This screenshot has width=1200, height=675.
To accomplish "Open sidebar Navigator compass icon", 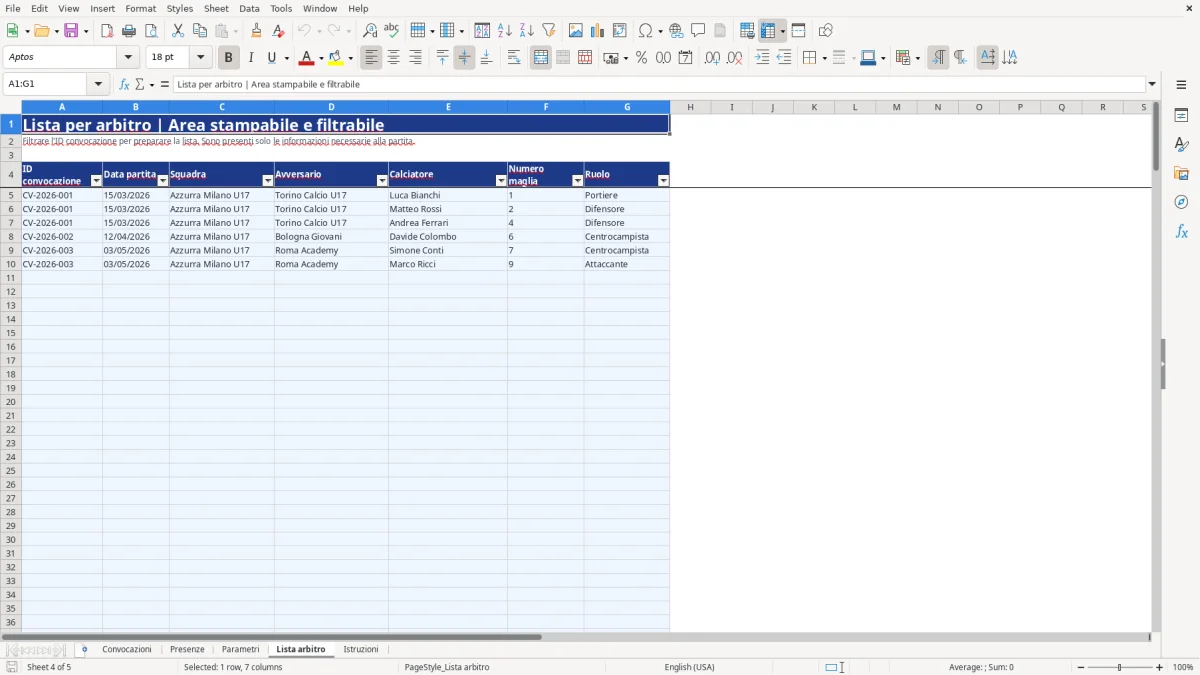I will [x=1181, y=202].
